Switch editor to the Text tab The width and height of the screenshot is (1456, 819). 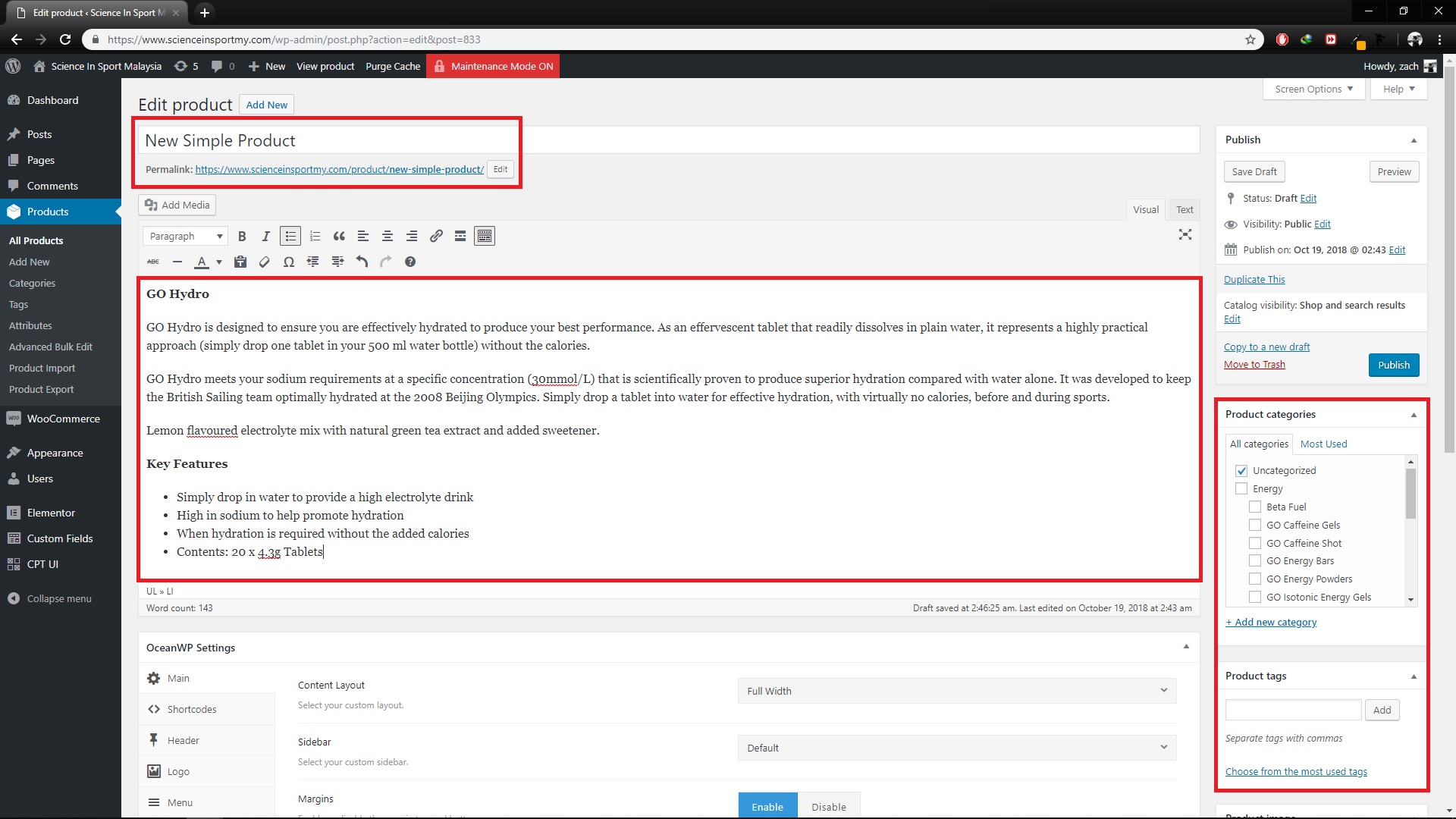1185,210
